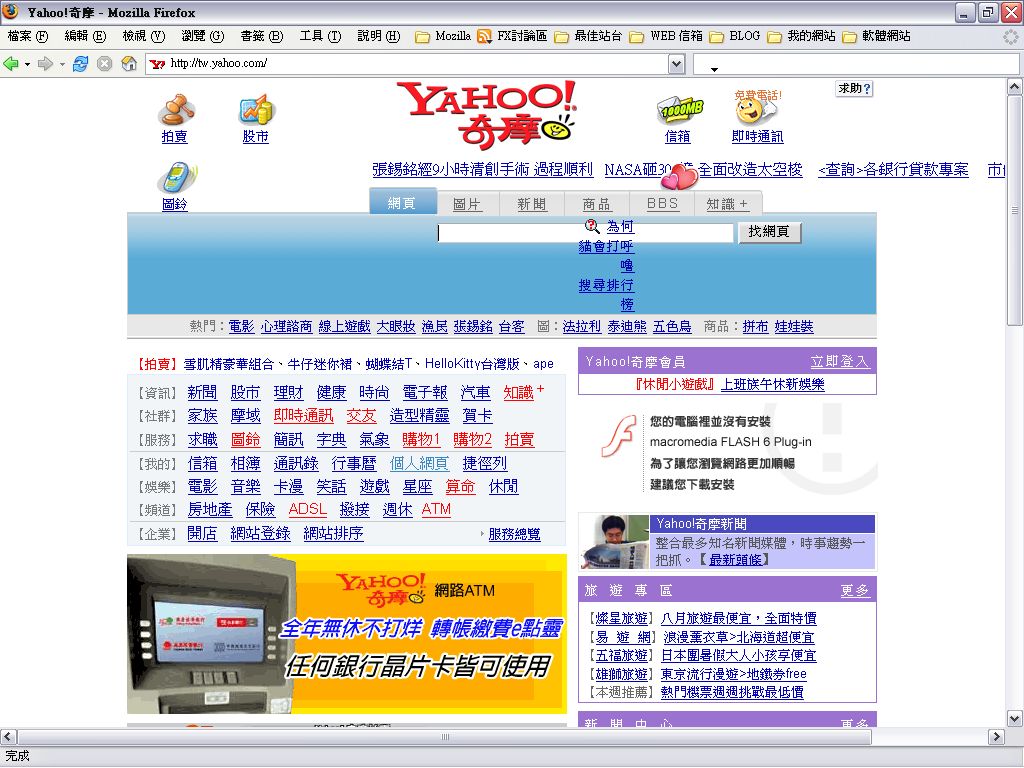
Task: Click the Stop loading icon
Action: (x=104, y=63)
